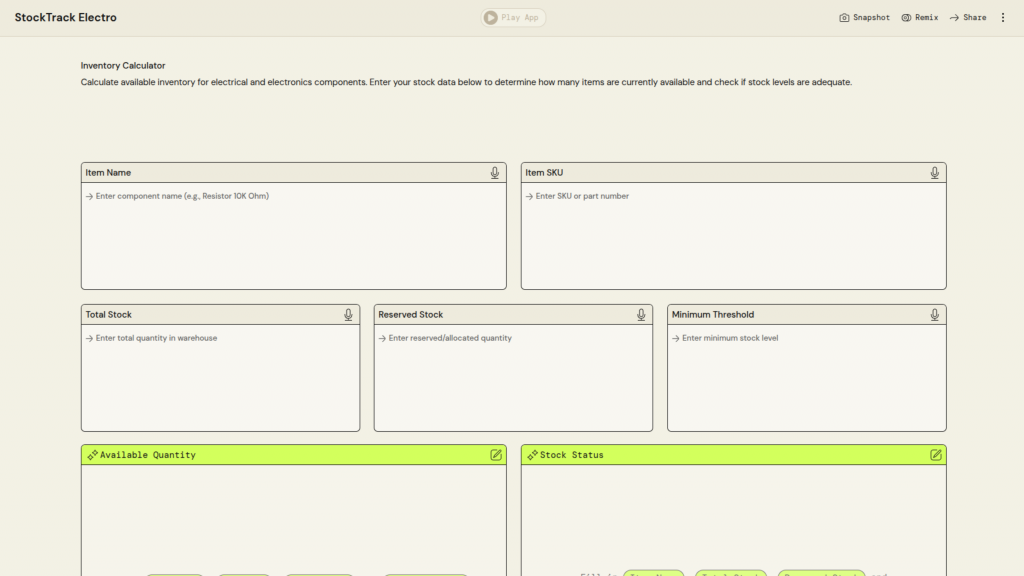Activate microphone for Reserved Stock field
Viewport: 1024px width, 576px height.
(x=641, y=315)
